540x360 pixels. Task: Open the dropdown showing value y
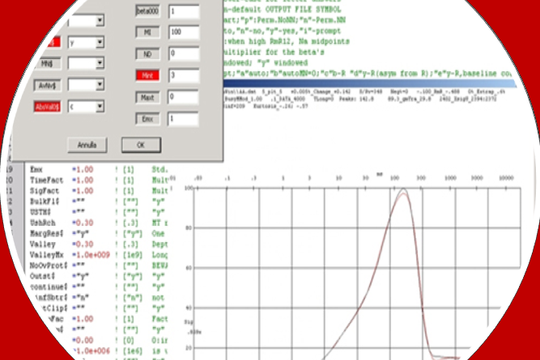(x=100, y=42)
